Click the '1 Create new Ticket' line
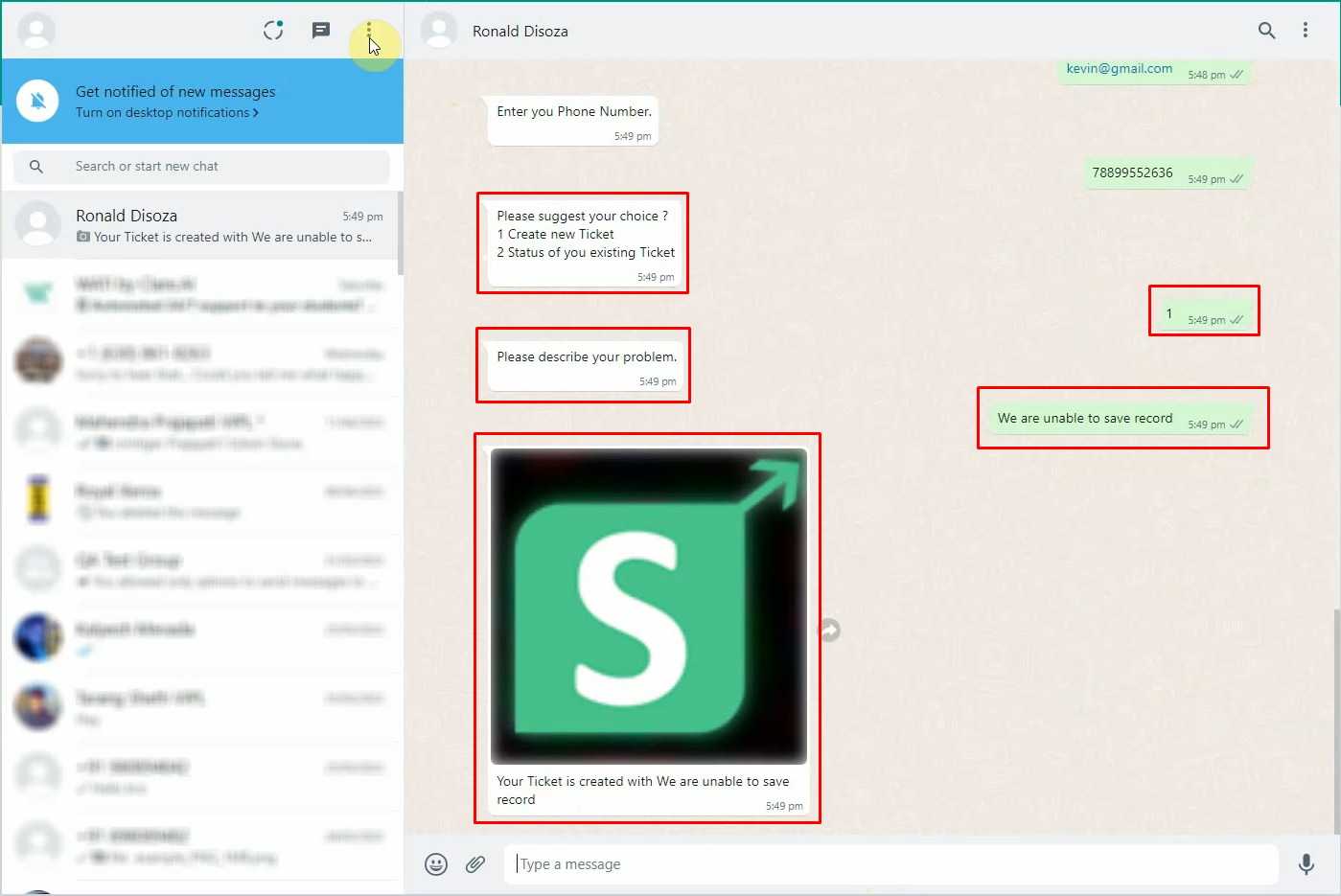This screenshot has height=896, width=1341. tap(556, 235)
